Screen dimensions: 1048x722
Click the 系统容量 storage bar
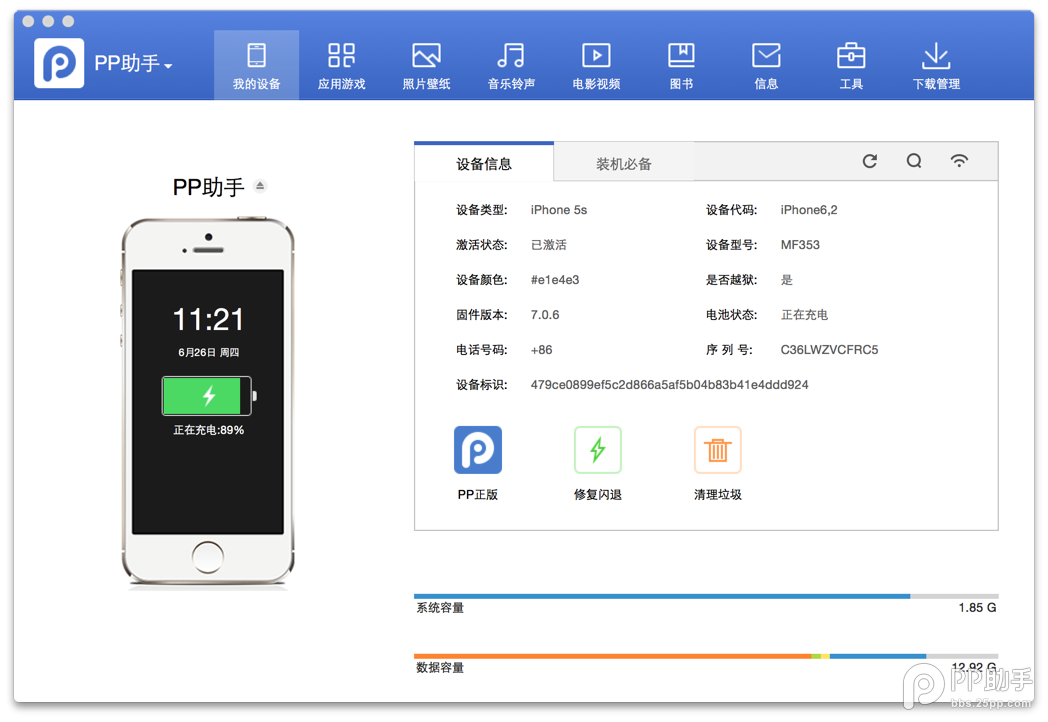tap(706, 596)
